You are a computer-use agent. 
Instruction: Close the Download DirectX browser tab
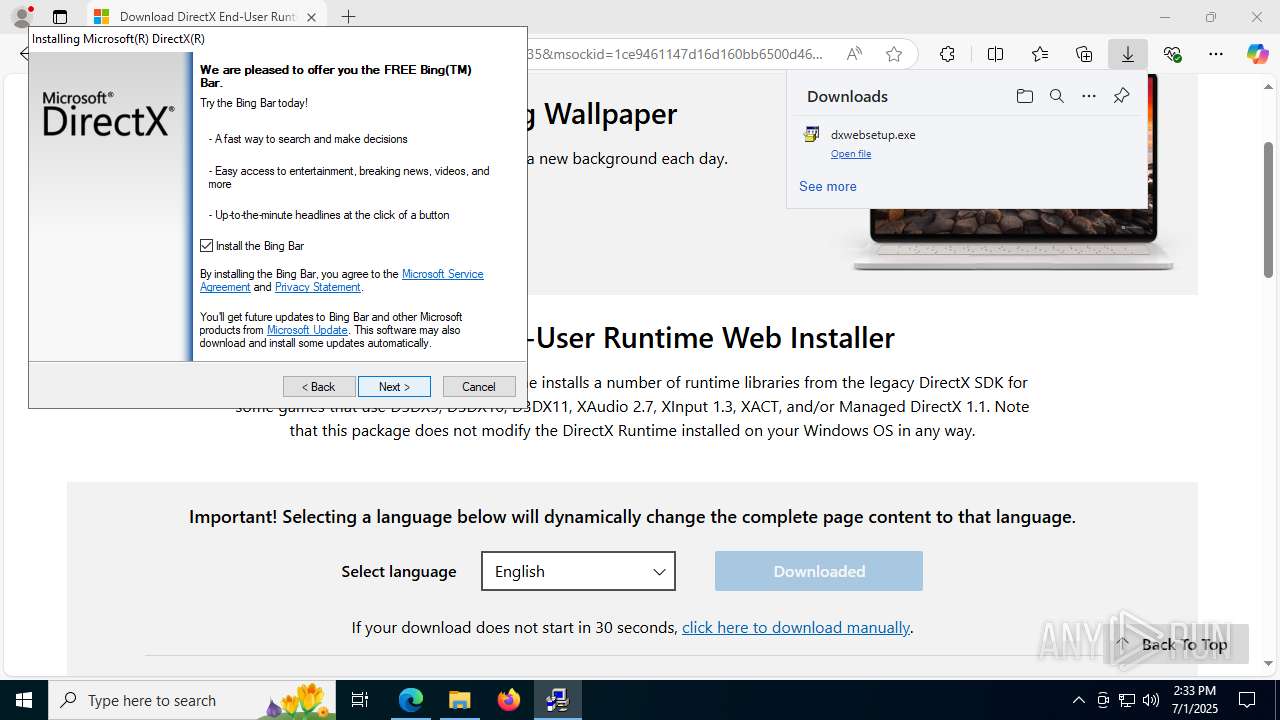tap(311, 17)
